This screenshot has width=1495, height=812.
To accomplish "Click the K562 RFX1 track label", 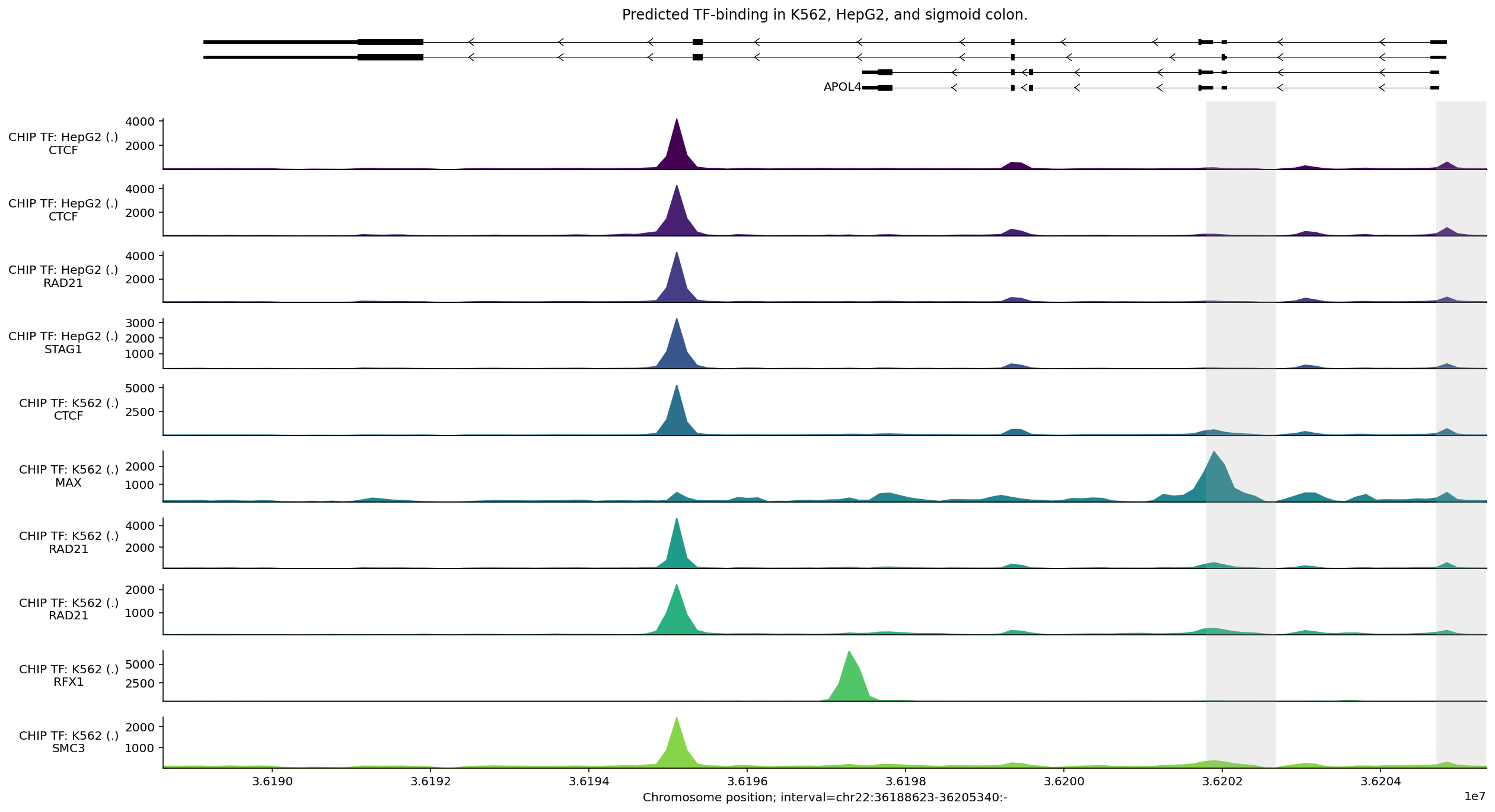I will click(68, 675).
